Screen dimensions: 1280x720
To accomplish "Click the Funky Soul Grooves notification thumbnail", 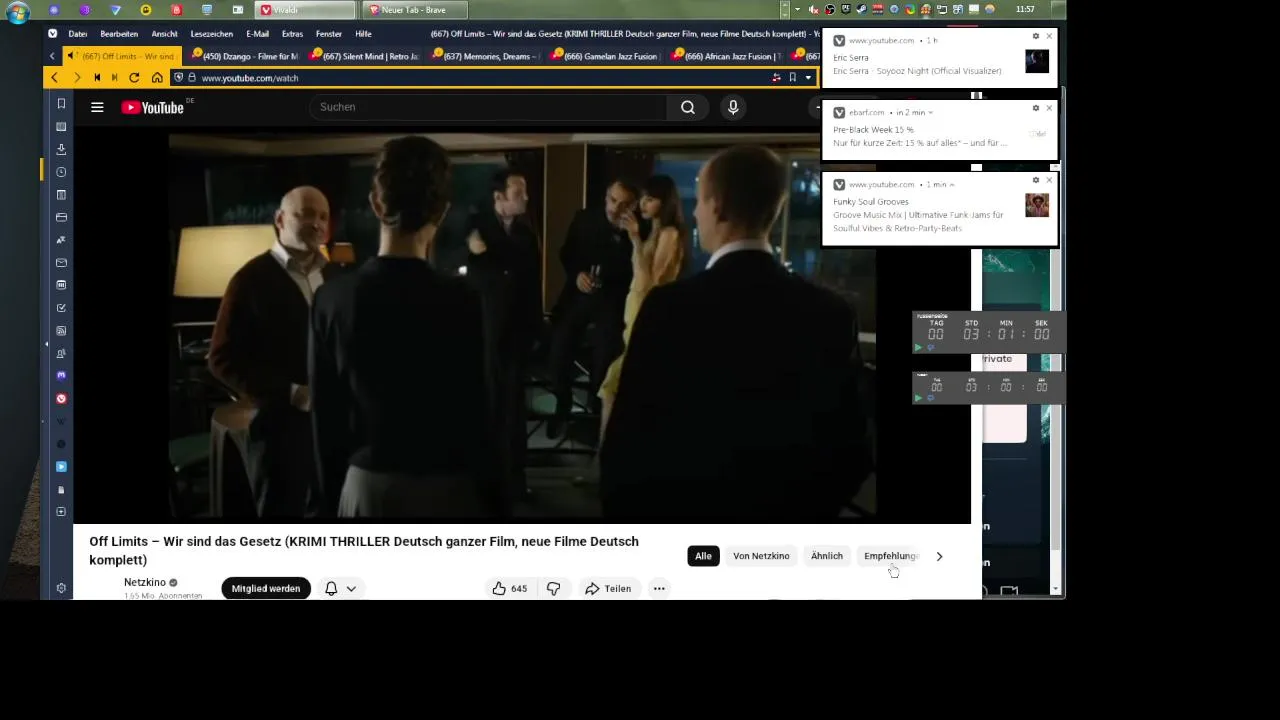I will pos(1037,205).
